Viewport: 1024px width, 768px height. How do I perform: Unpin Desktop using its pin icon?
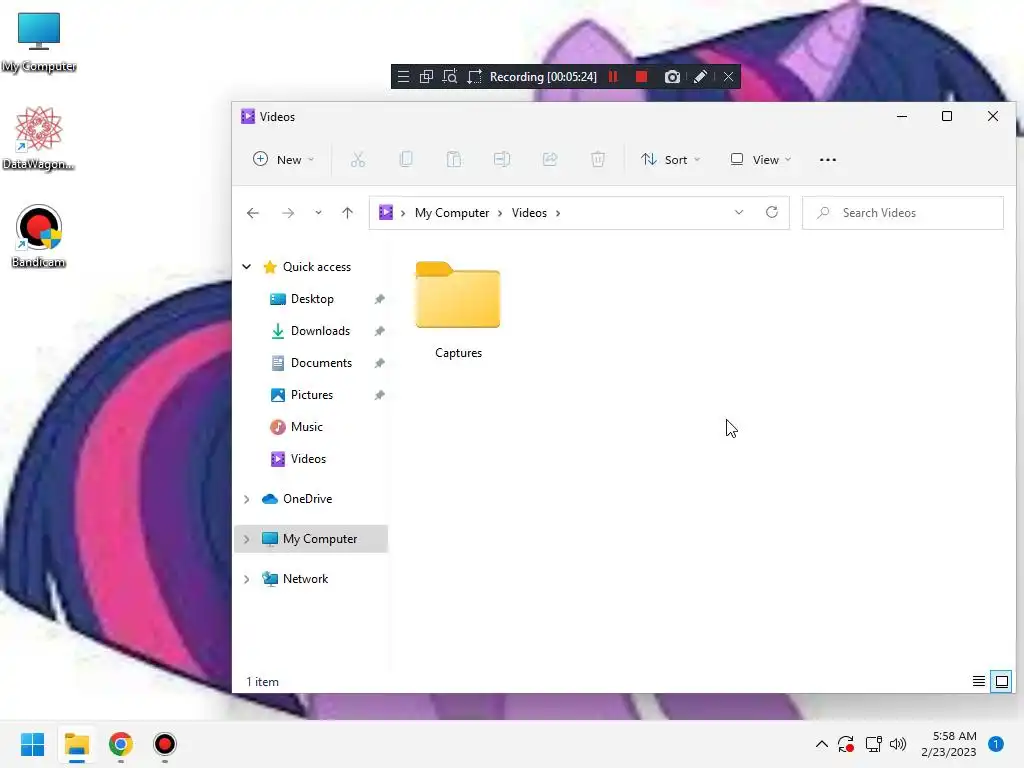click(379, 299)
